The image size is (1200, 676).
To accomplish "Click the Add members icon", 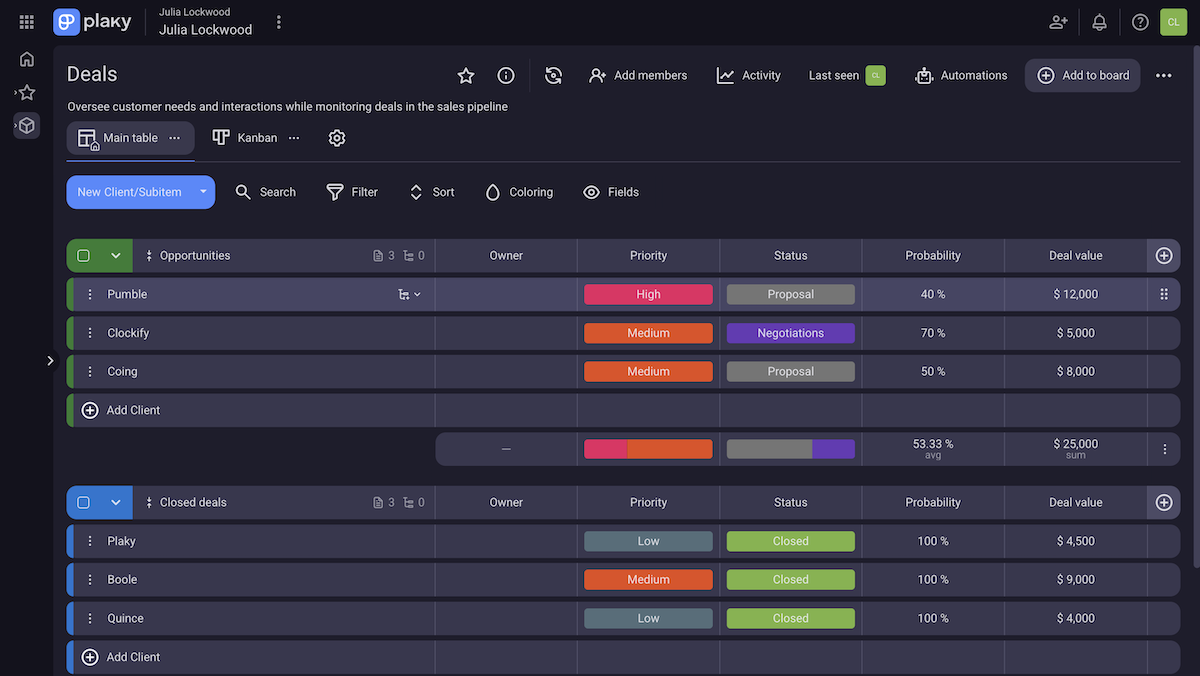I will [597, 75].
